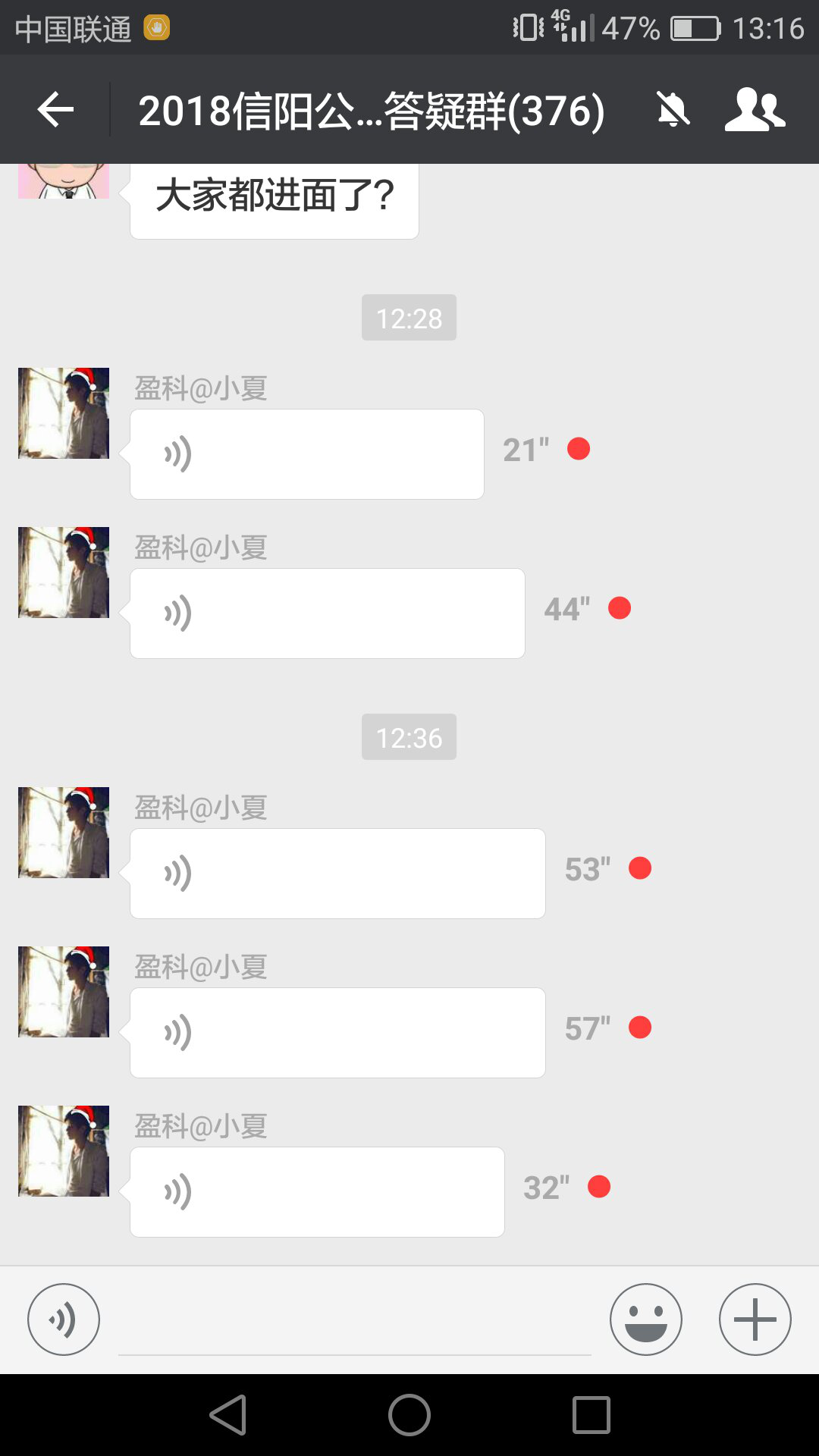
Task: Play the 53-second voice message
Action: click(337, 874)
